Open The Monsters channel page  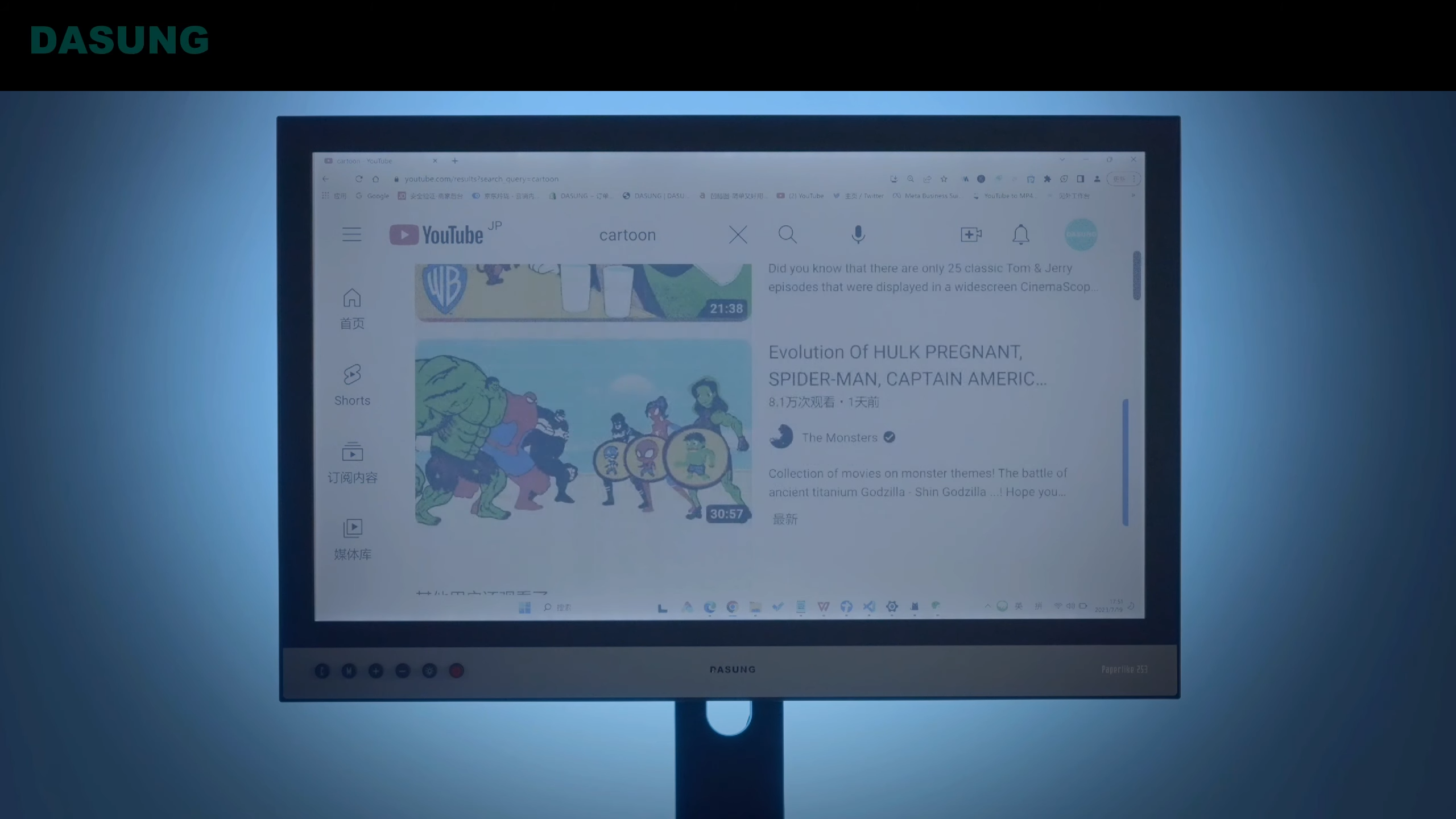click(838, 437)
